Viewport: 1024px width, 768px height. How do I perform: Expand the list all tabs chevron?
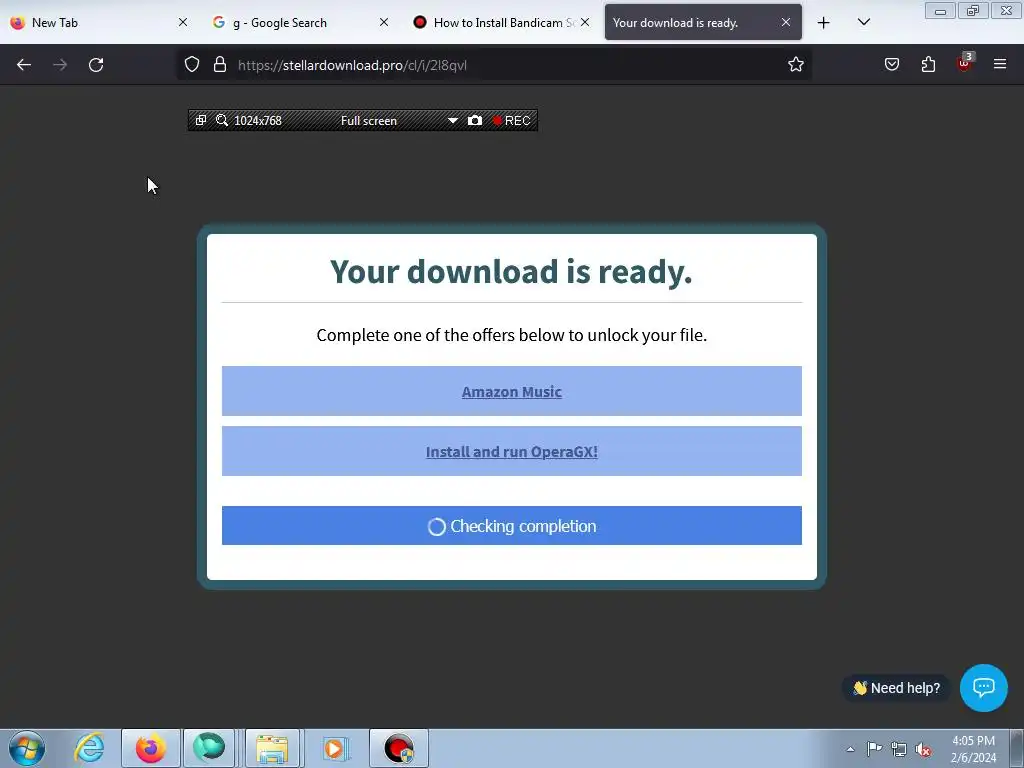(x=863, y=23)
